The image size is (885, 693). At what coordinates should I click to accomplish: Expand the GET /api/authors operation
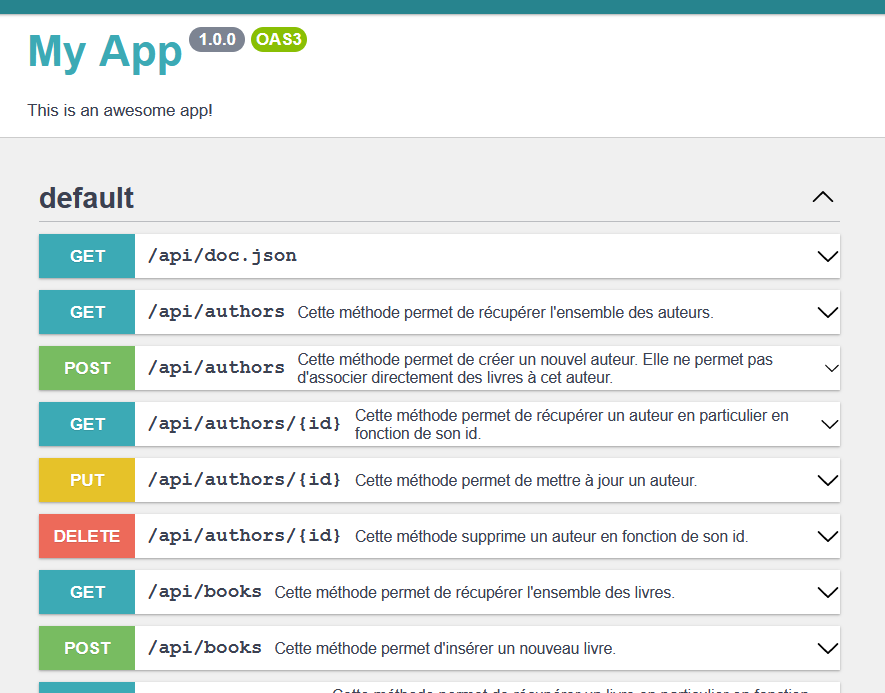coord(827,312)
